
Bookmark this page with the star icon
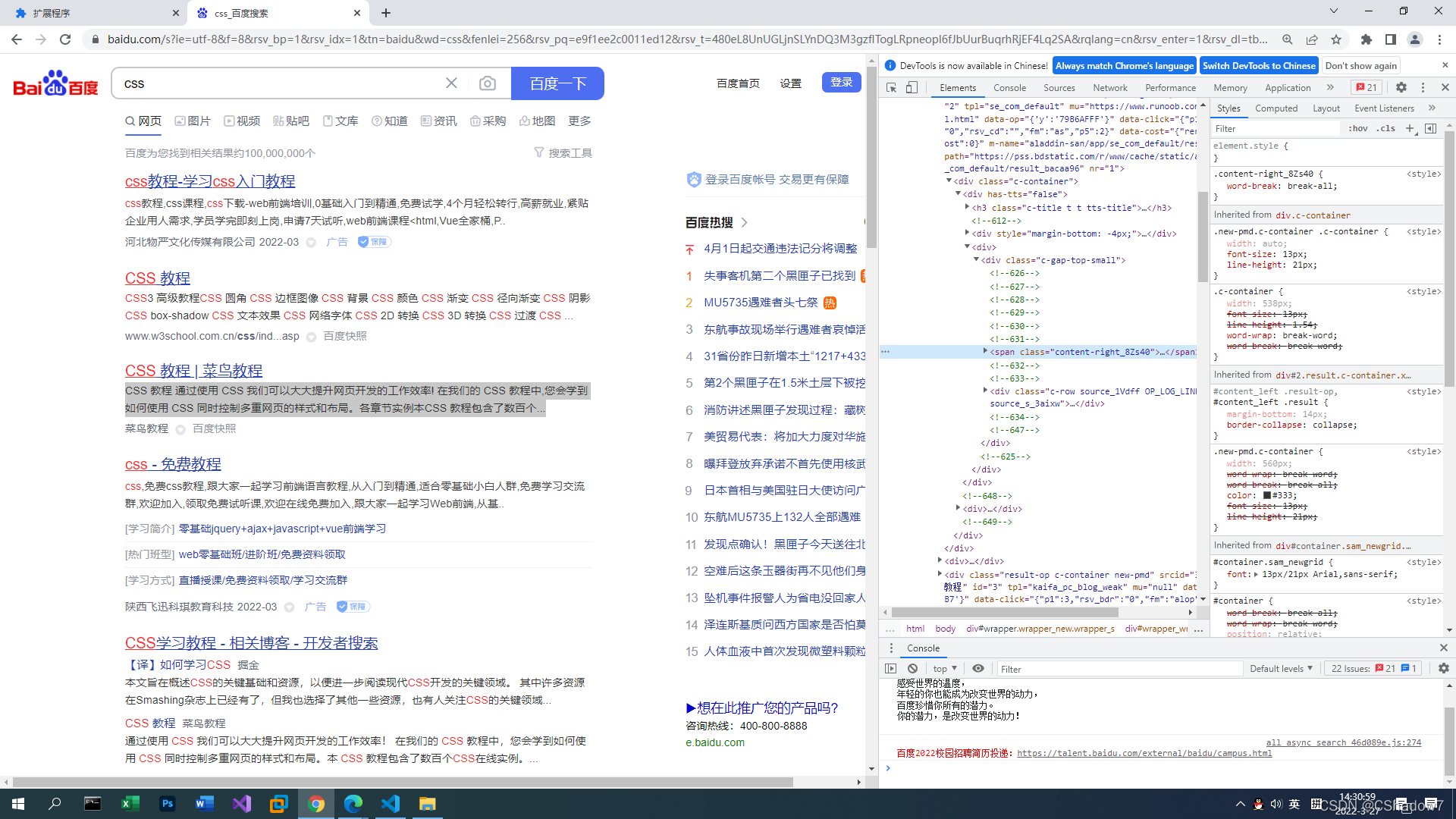pyautogui.click(x=1336, y=39)
